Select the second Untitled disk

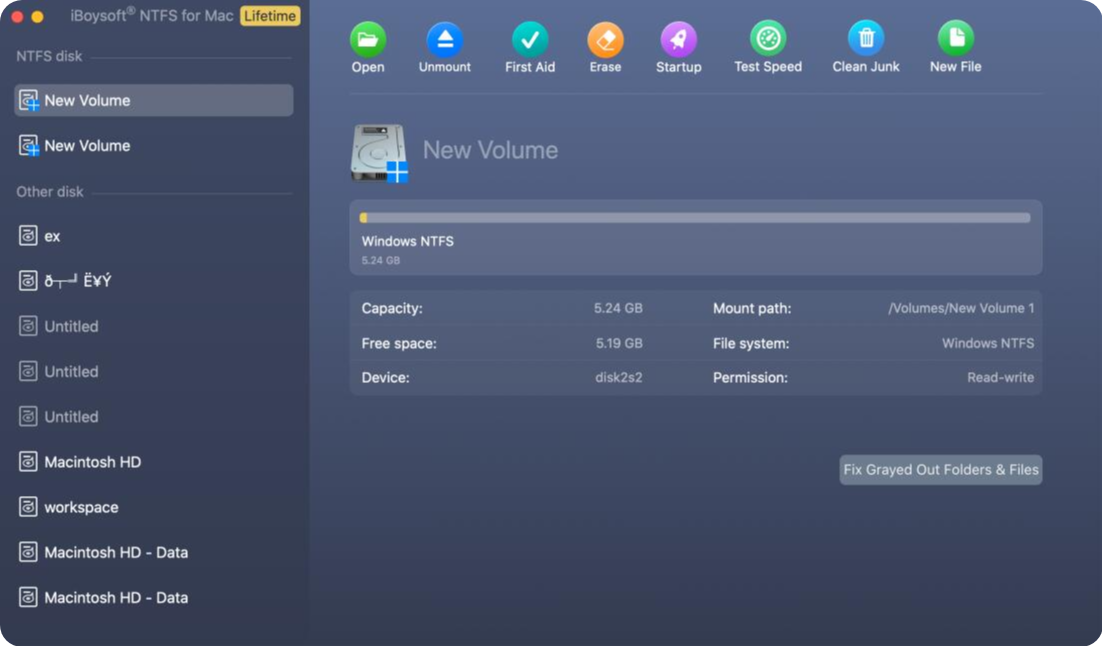click(153, 371)
